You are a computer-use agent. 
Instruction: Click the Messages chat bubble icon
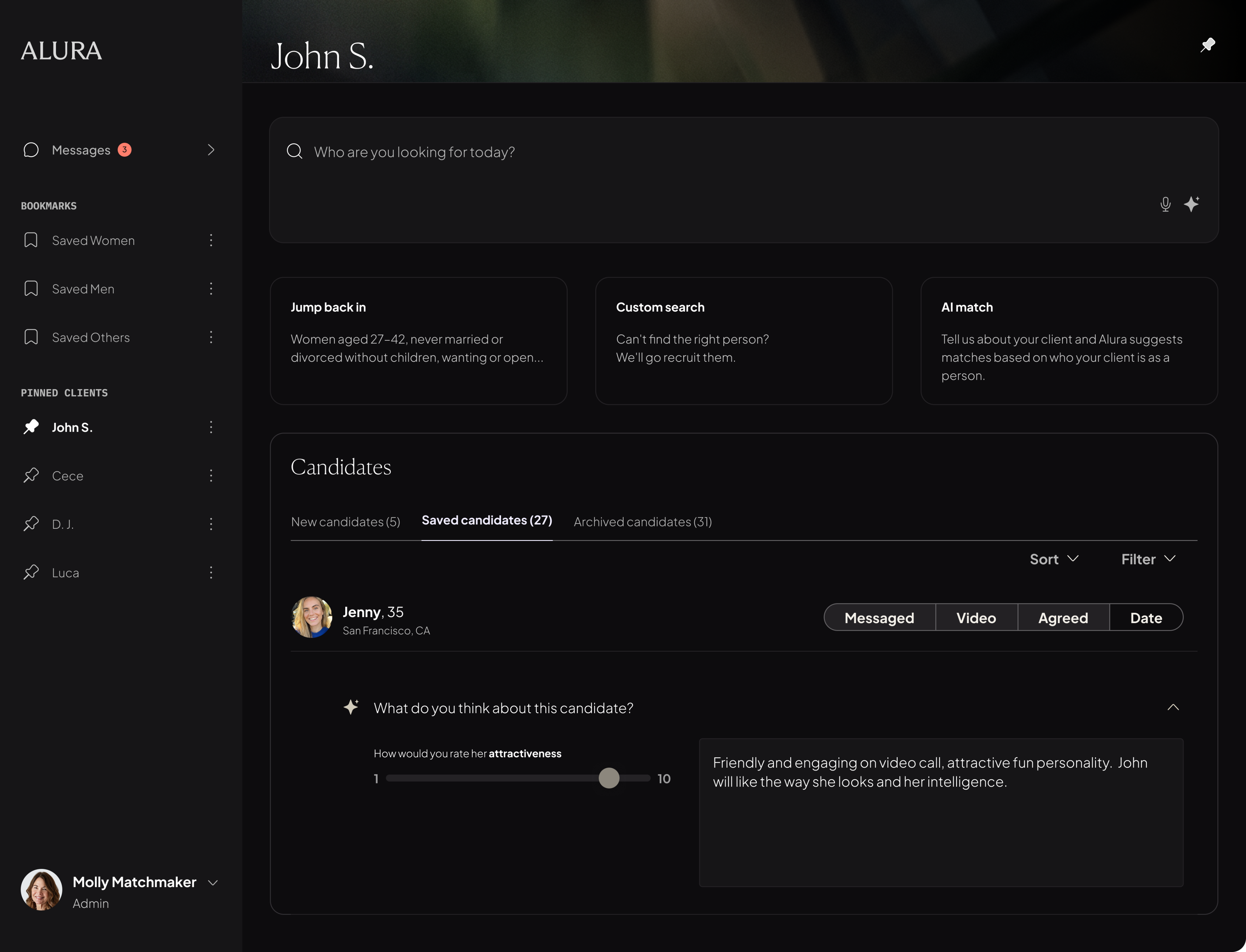(31, 150)
